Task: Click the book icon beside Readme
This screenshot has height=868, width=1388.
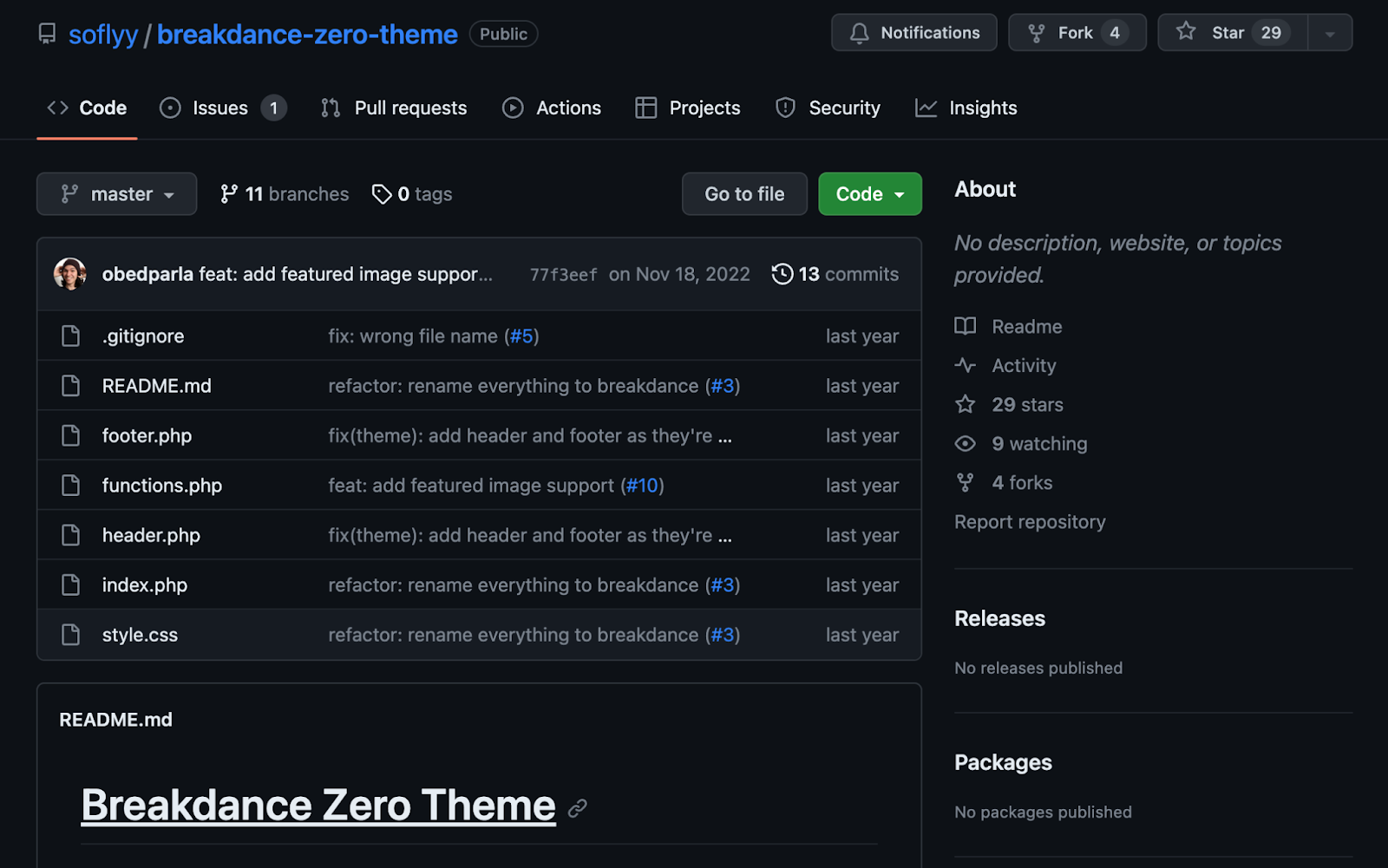Action: tap(966, 327)
